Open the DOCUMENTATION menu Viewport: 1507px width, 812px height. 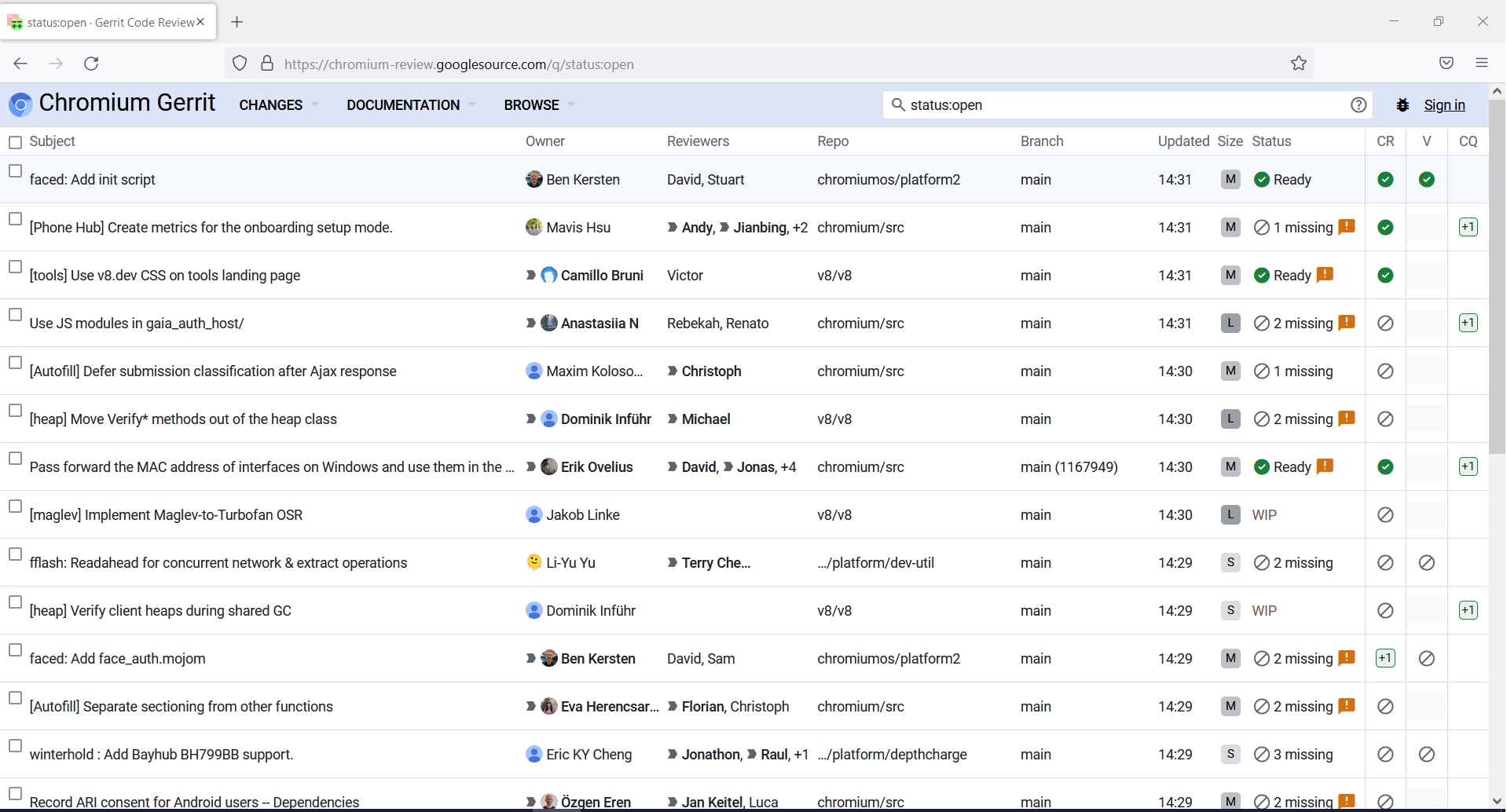click(403, 105)
